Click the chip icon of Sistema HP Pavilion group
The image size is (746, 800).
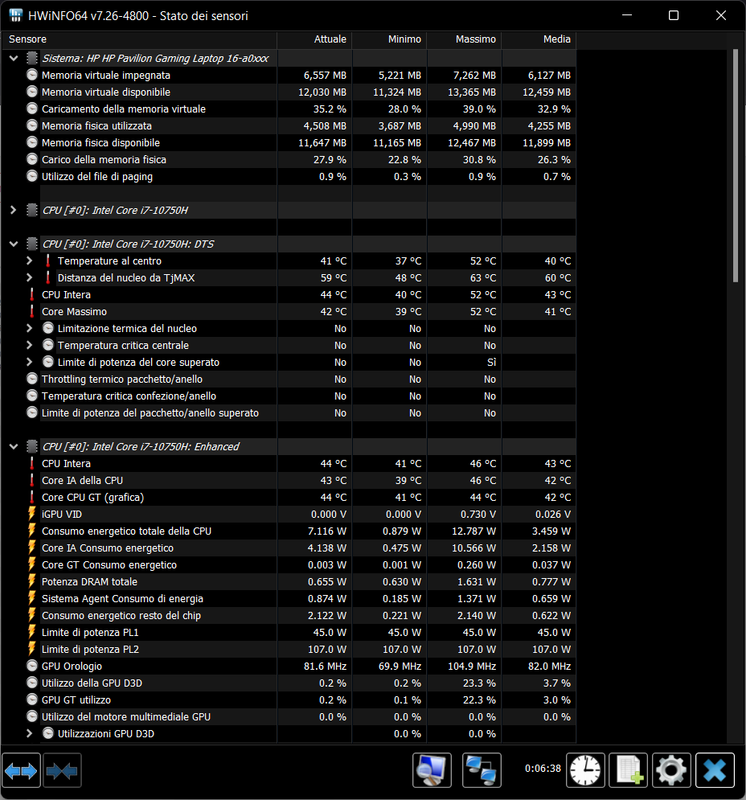click(x=32, y=58)
